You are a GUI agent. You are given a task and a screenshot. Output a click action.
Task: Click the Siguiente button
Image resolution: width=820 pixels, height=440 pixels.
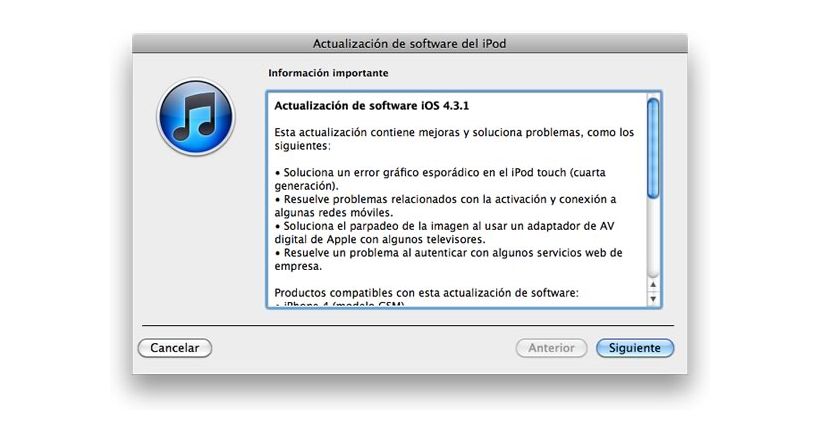pos(635,348)
